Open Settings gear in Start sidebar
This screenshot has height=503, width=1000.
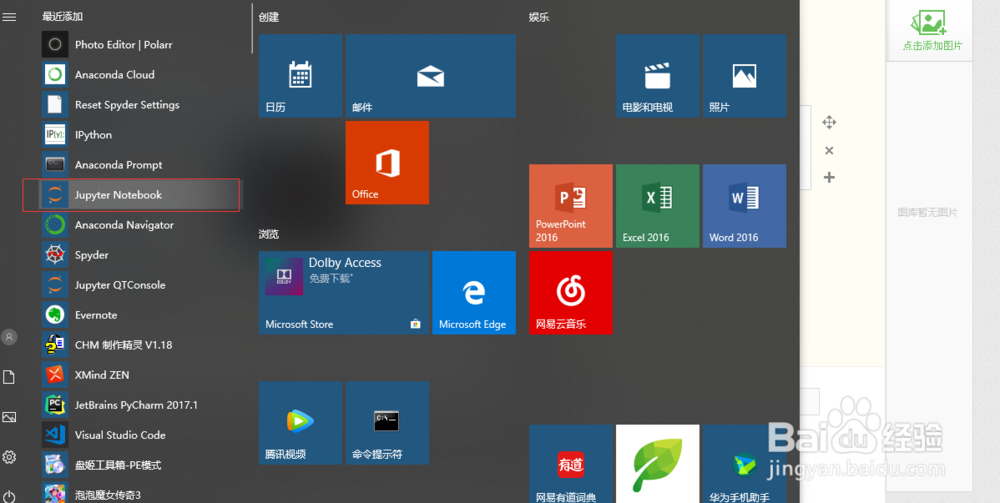(9, 457)
